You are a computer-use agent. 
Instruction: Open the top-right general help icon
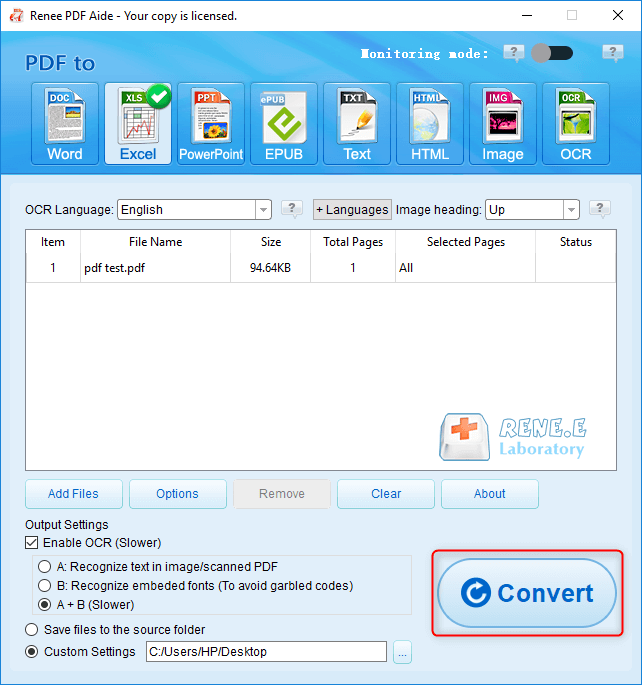(x=613, y=53)
